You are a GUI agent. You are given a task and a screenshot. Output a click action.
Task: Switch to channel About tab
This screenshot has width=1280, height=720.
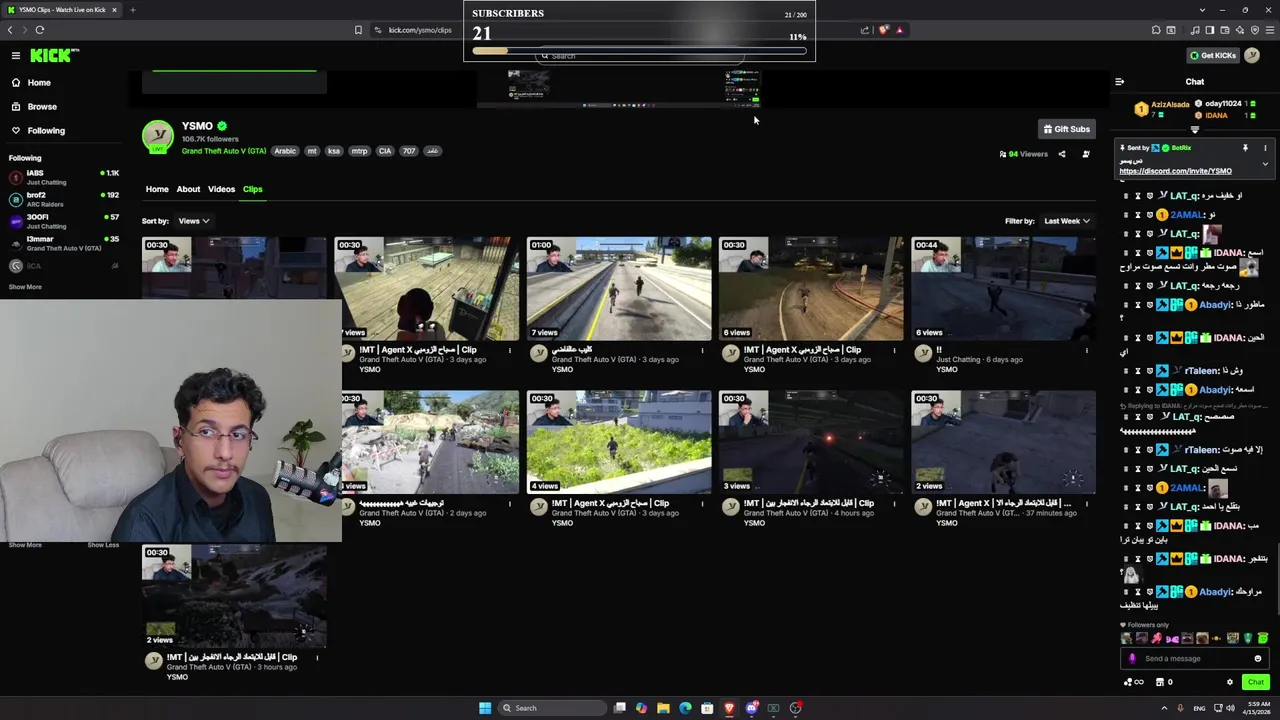188,189
